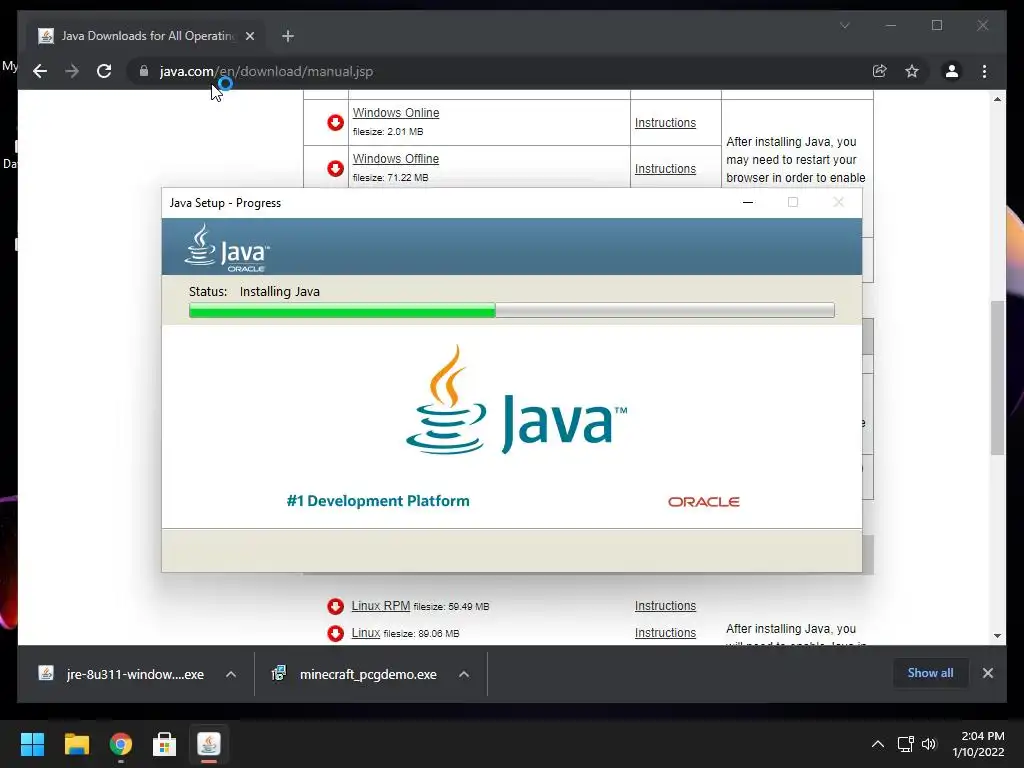Image resolution: width=1024 pixels, height=768 pixels.
Task: Click the scroll down arrow of the page
Action: click(997, 635)
